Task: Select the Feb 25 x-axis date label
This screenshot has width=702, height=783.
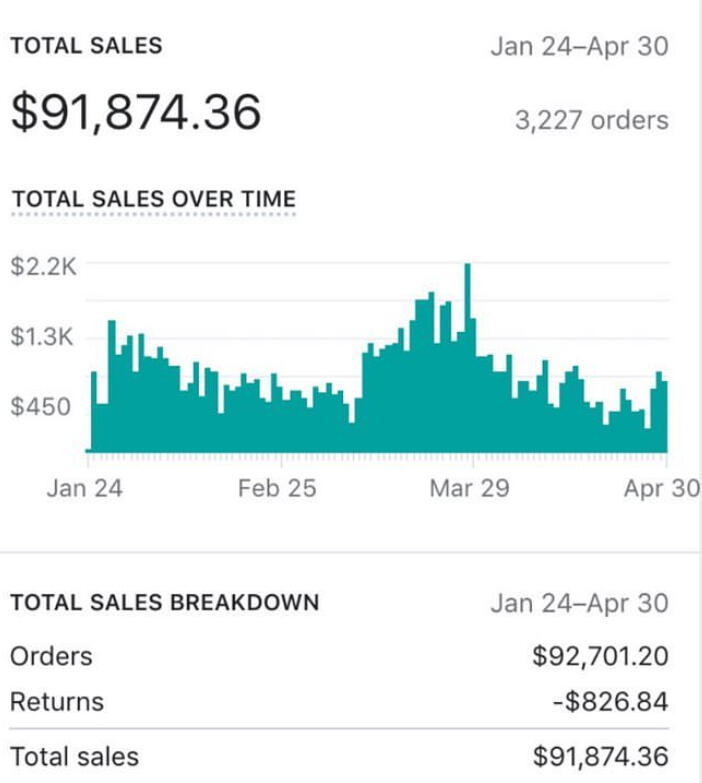Action: pos(277,488)
